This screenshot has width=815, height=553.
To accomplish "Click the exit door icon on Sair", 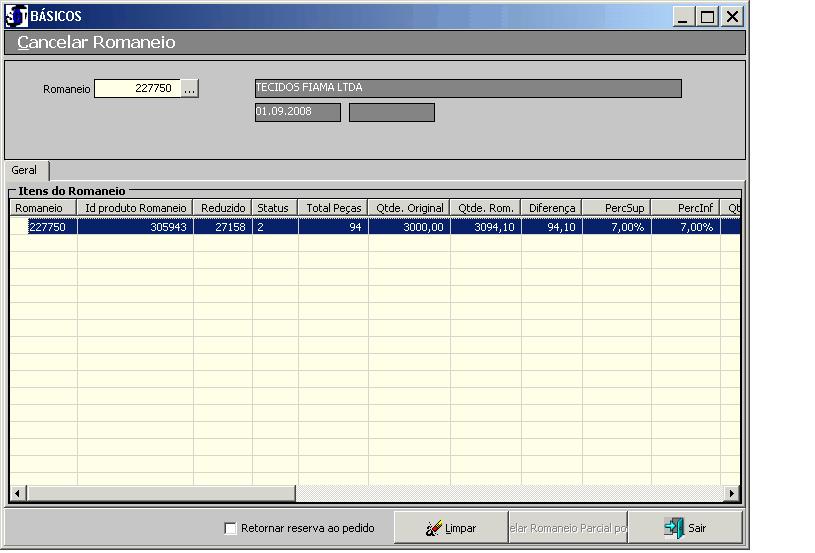I will (675, 528).
